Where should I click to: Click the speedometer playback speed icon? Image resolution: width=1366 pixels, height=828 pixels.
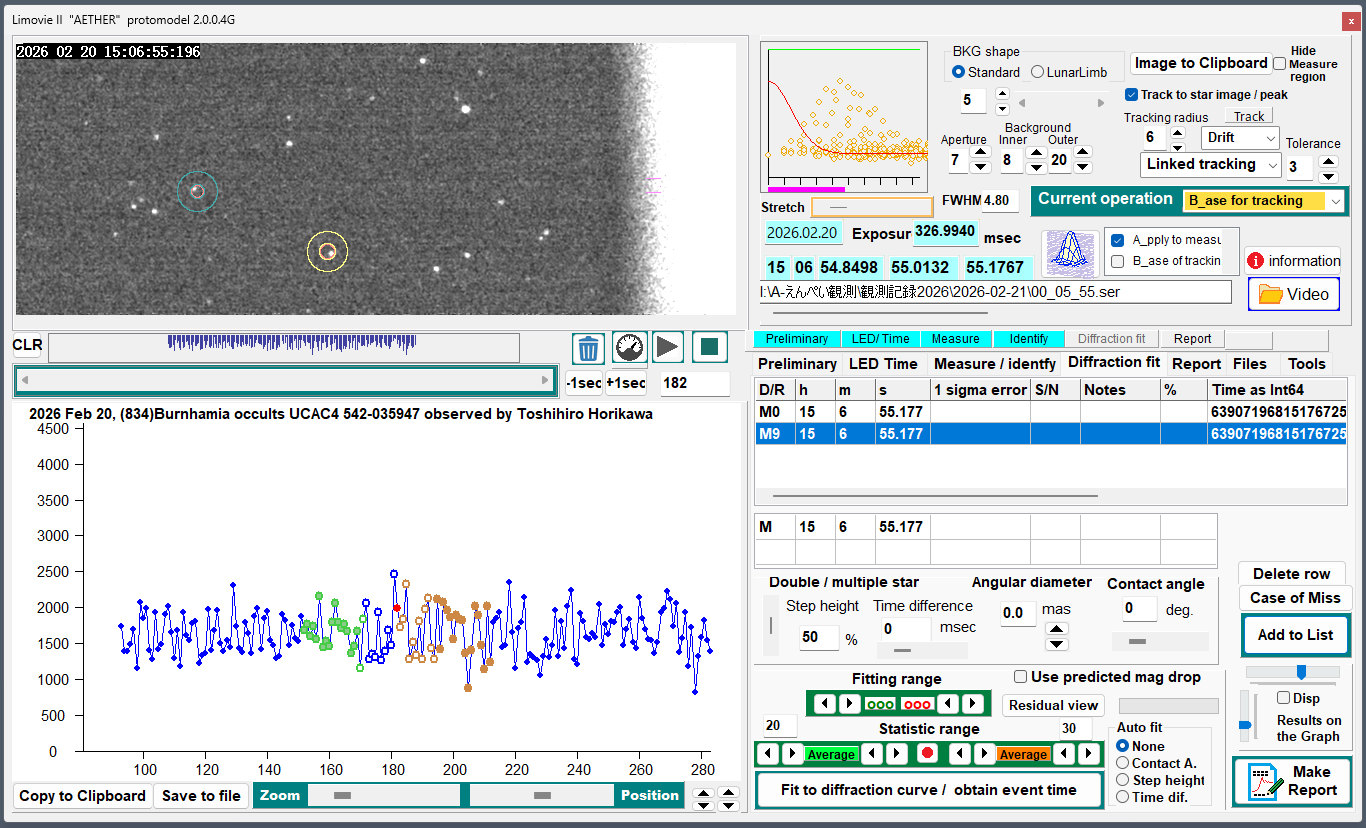click(630, 348)
